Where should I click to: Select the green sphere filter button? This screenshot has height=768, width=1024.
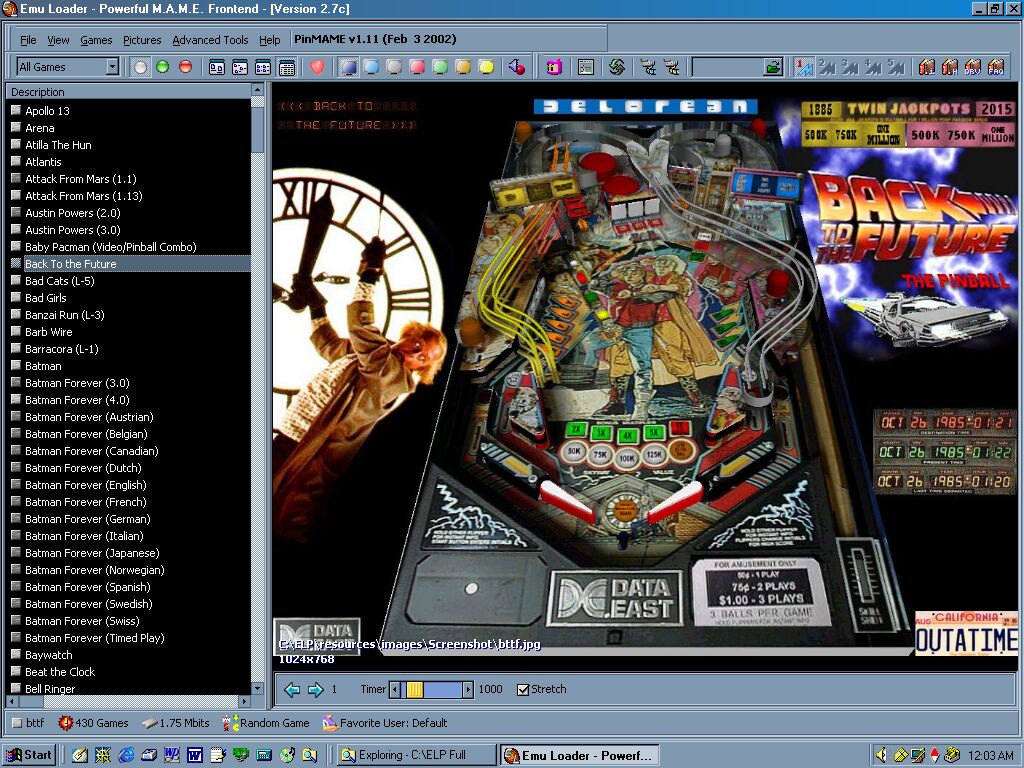tap(163, 67)
